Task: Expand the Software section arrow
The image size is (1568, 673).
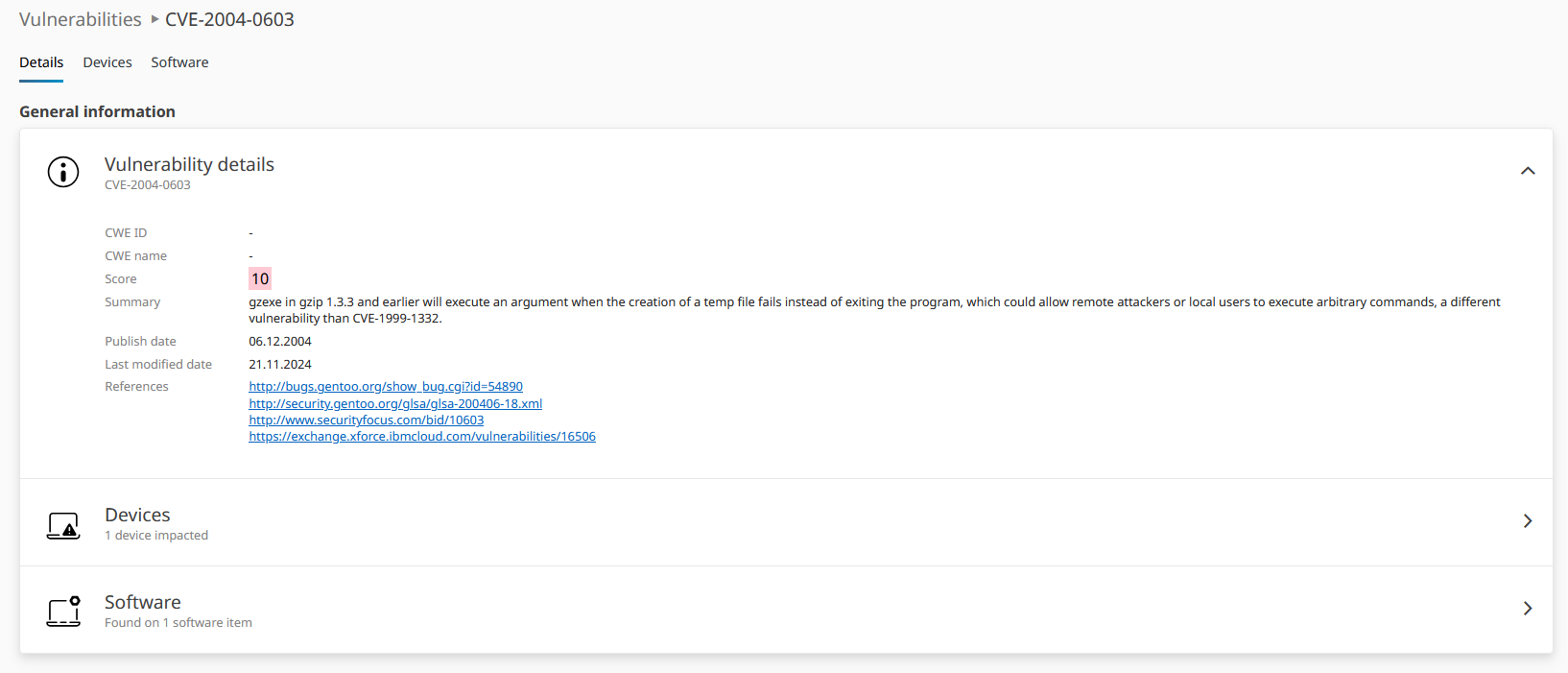Action: (1528, 609)
